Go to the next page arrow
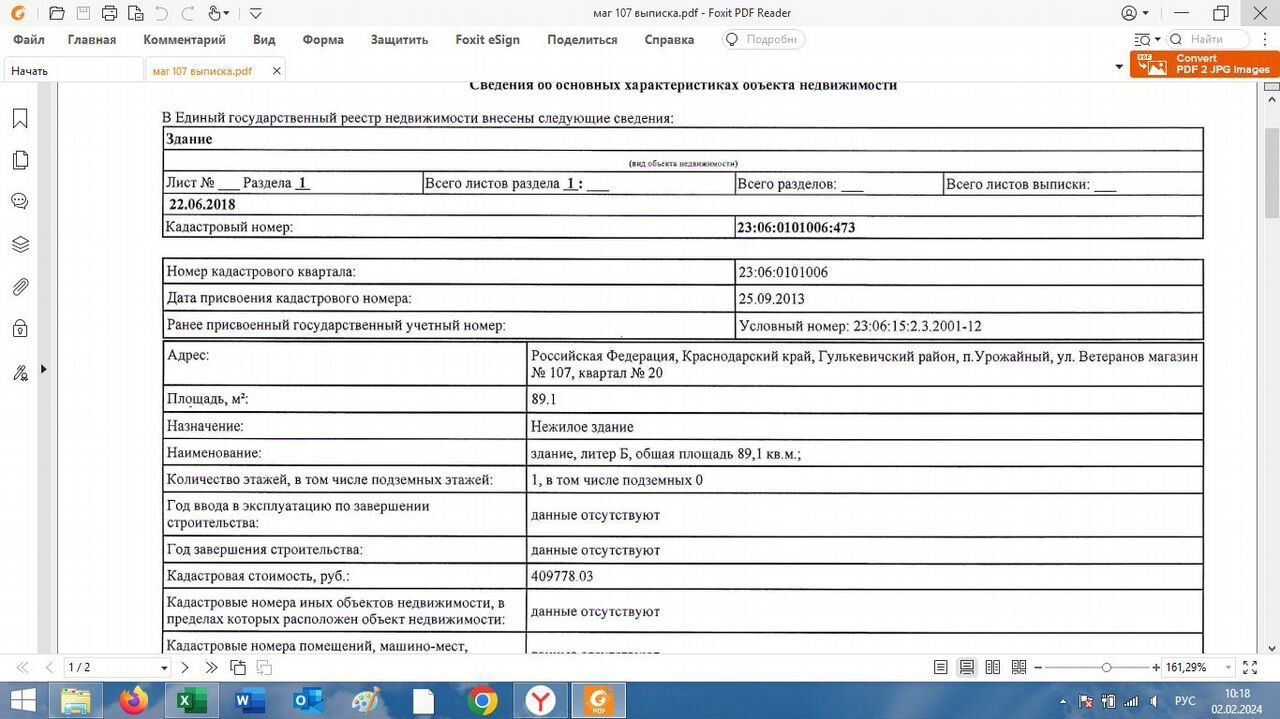The height and width of the screenshot is (719, 1280). point(185,667)
